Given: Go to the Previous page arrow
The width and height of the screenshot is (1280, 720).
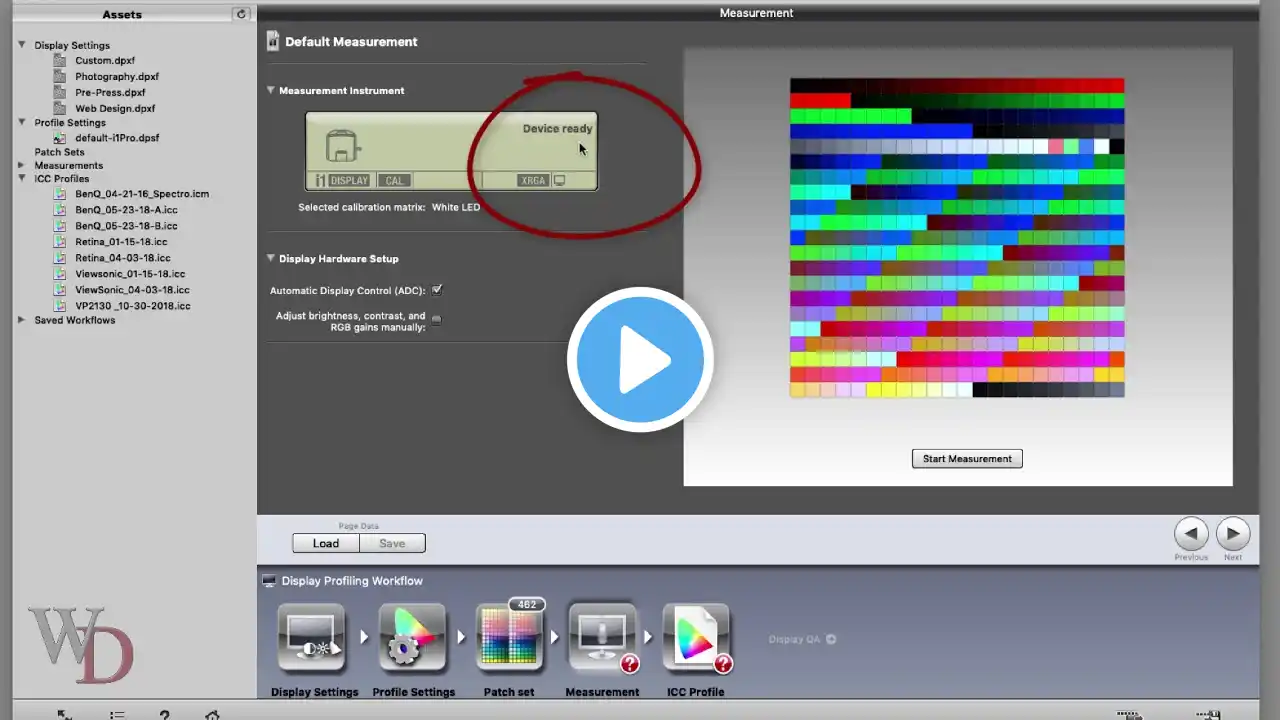Looking at the screenshot, I should pos(1191,533).
